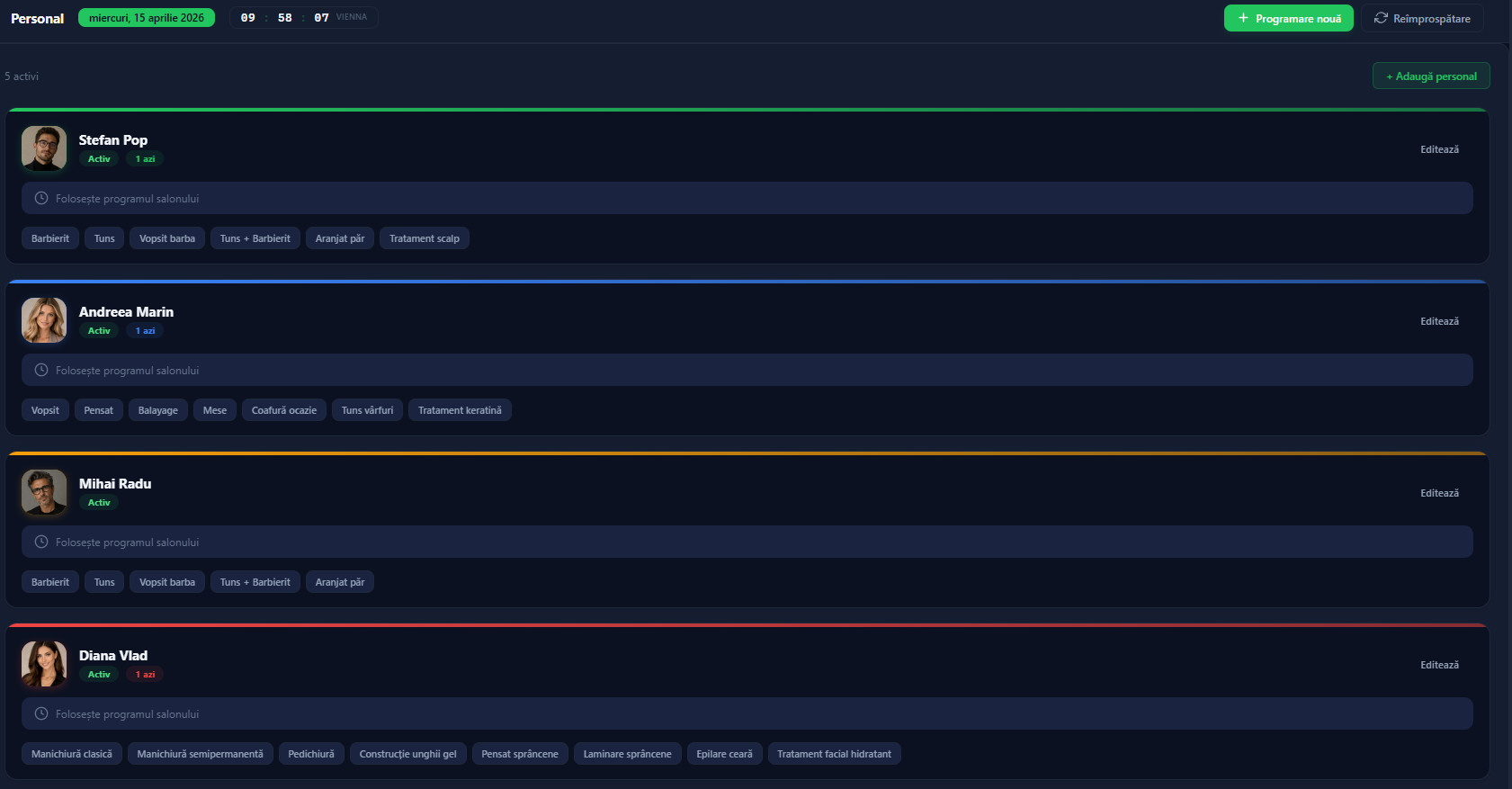Click Diana Vlad's red 1 azi badge
The image size is (1512, 789).
[145, 675]
